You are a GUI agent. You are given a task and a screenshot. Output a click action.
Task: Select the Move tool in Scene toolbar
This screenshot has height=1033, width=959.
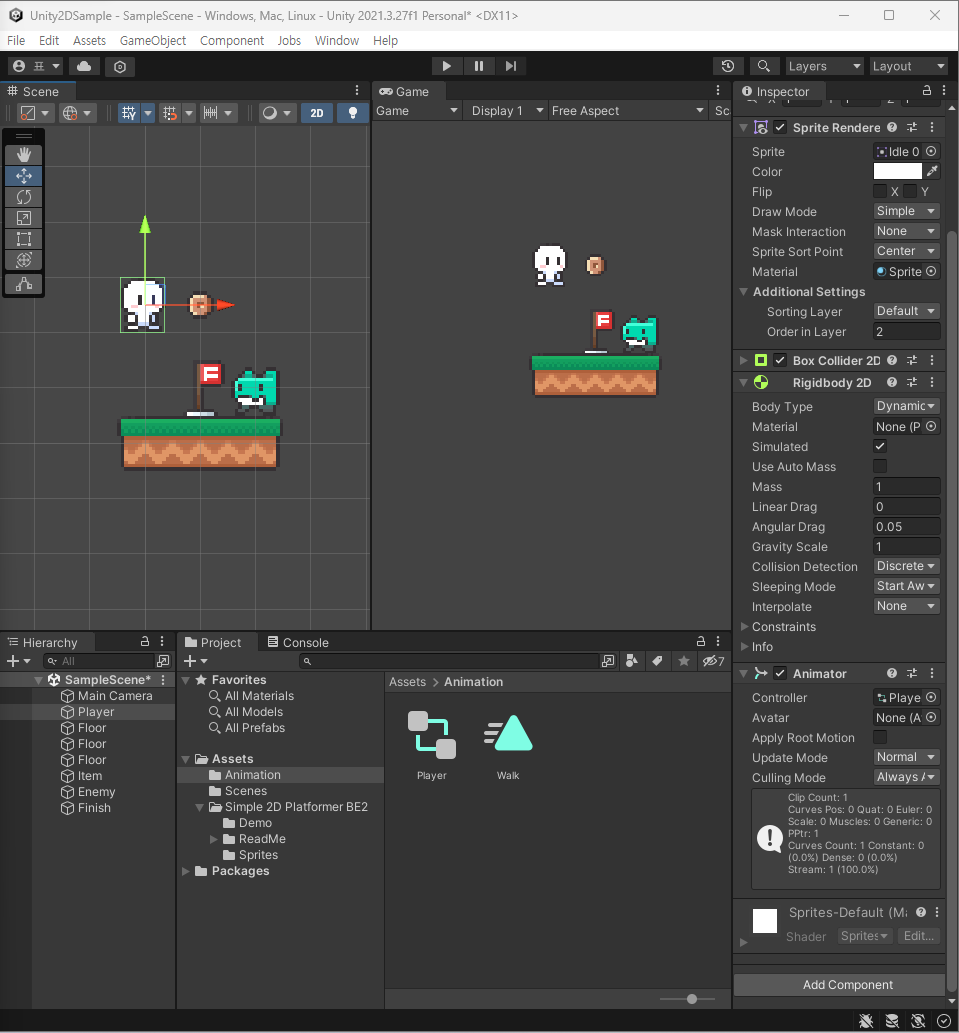click(x=24, y=176)
